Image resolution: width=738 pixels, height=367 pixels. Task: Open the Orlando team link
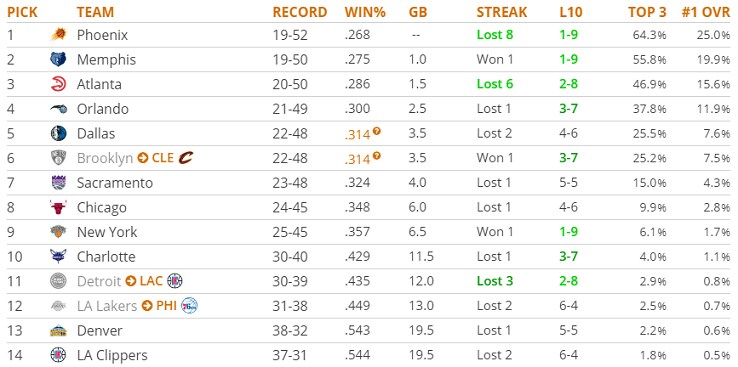click(x=103, y=109)
